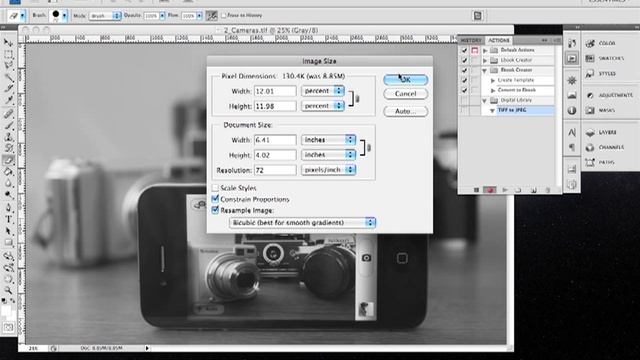Toggle Quick Mask mode icon
The height and width of the screenshot is (360, 640).
coord(8,327)
